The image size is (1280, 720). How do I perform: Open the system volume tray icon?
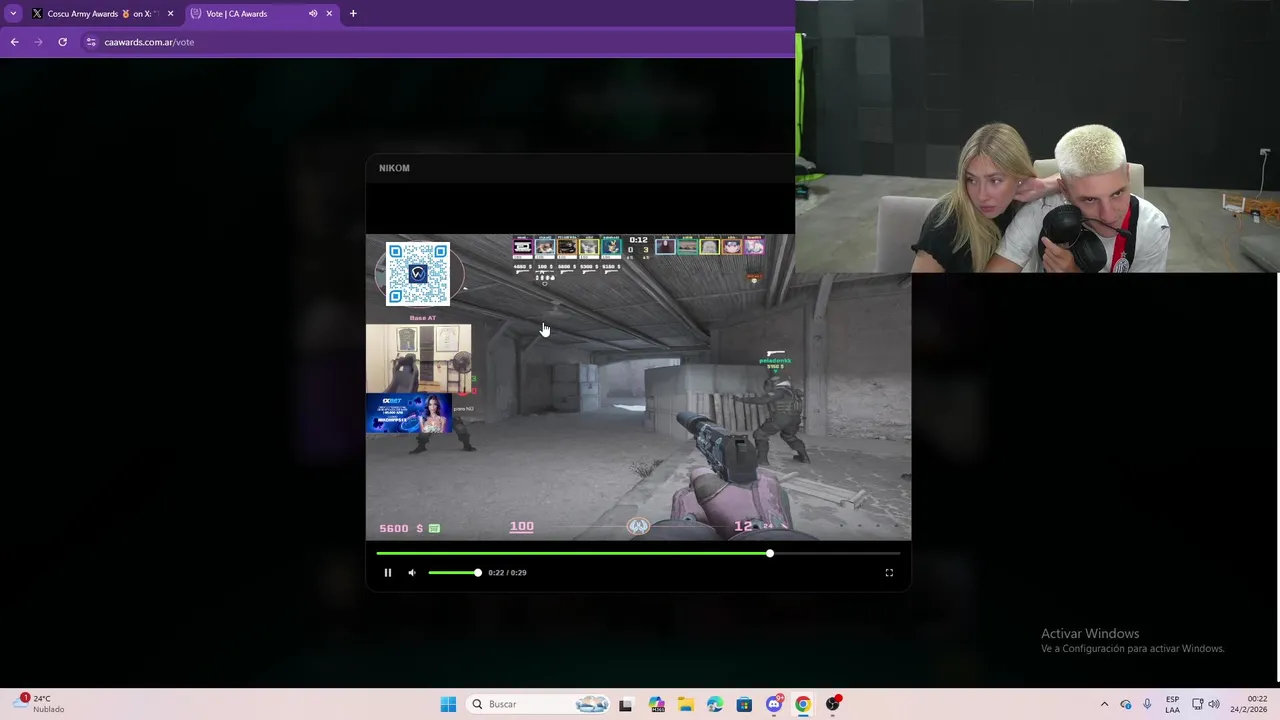[x=1214, y=704]
